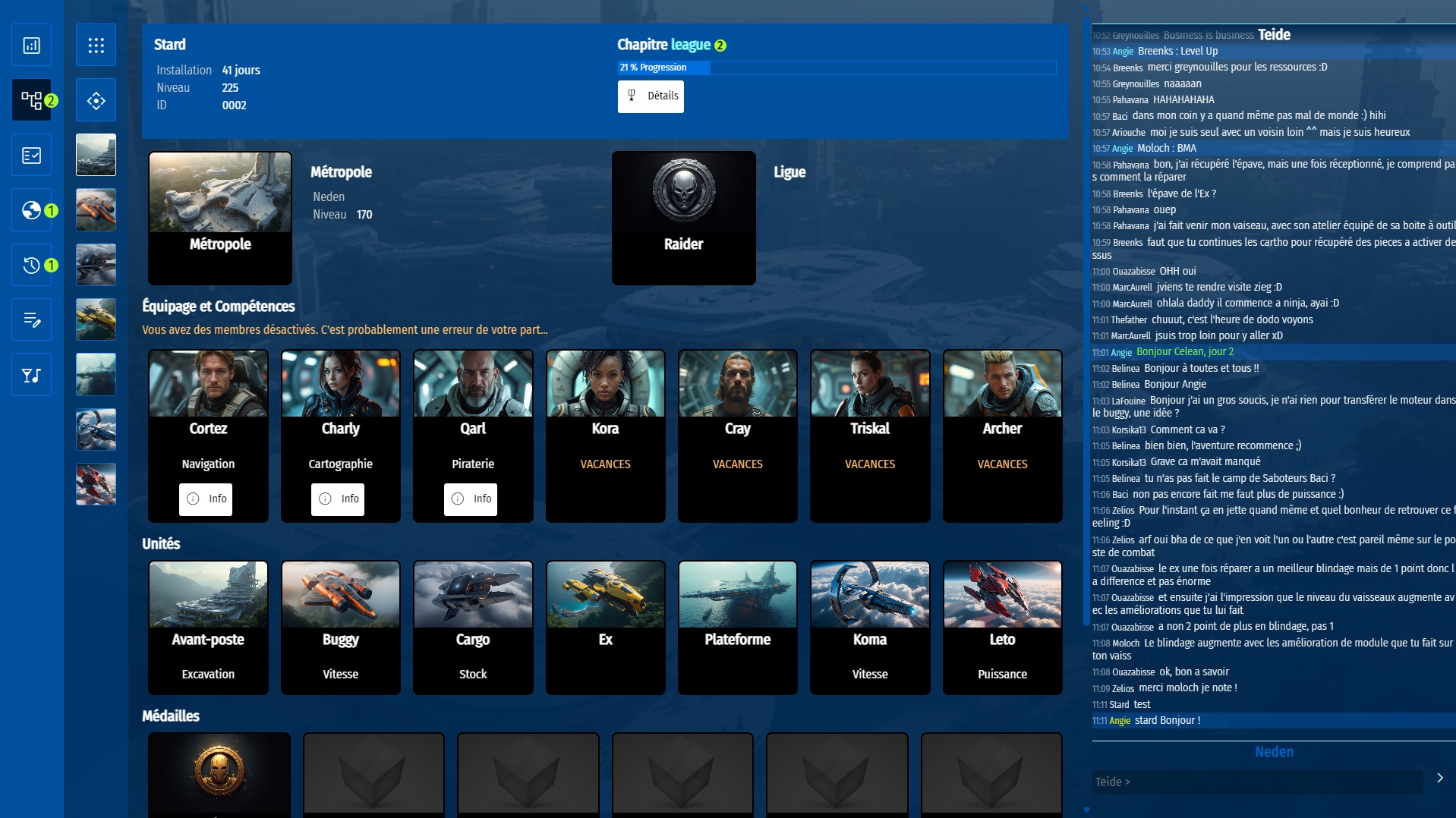This screenshot has height=818, width=1456.
Task: Open the dotted grid menu icon
Action: (x=96, y=46)
